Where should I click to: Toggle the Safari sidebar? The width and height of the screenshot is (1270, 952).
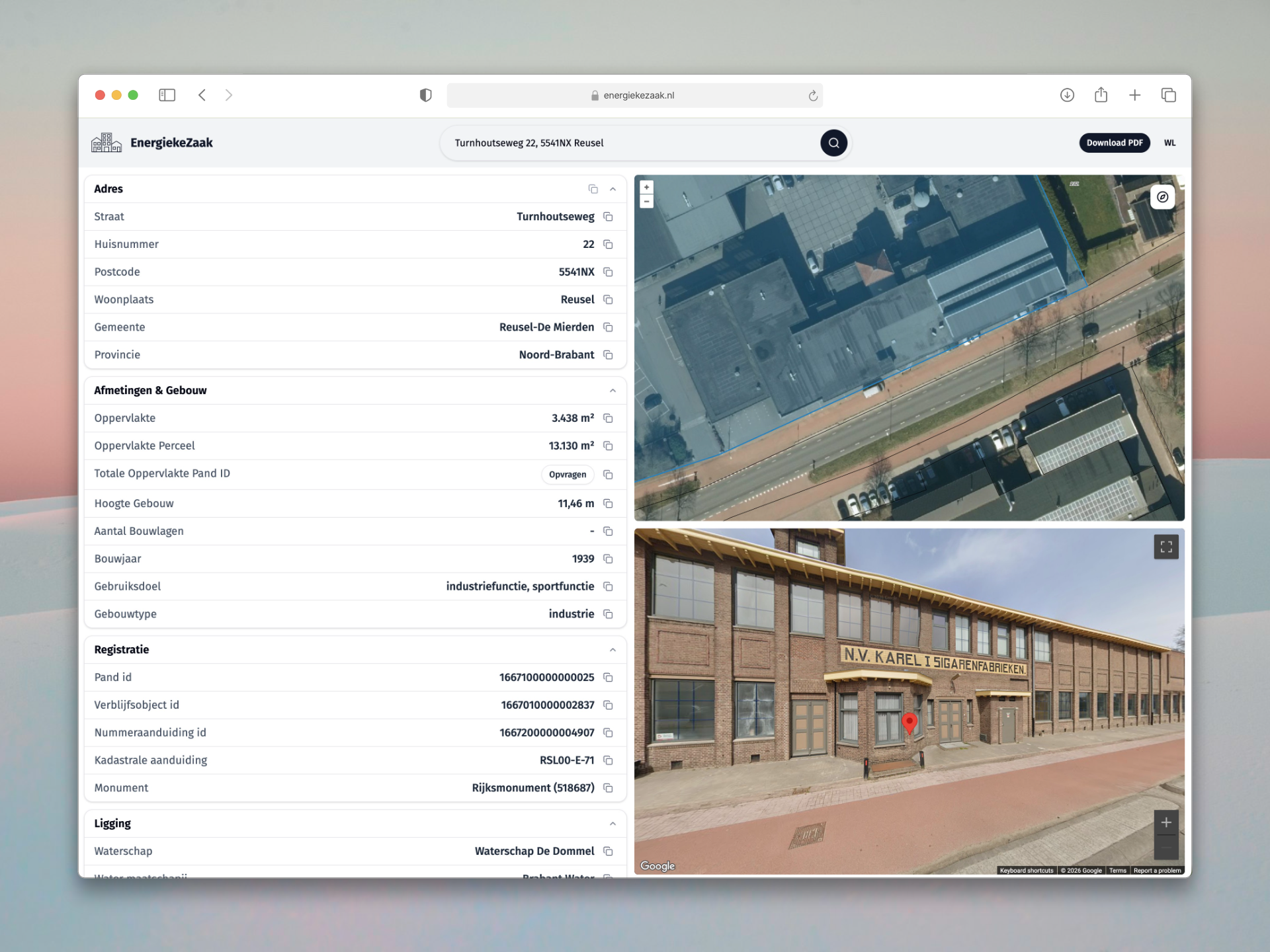[167, 95]
